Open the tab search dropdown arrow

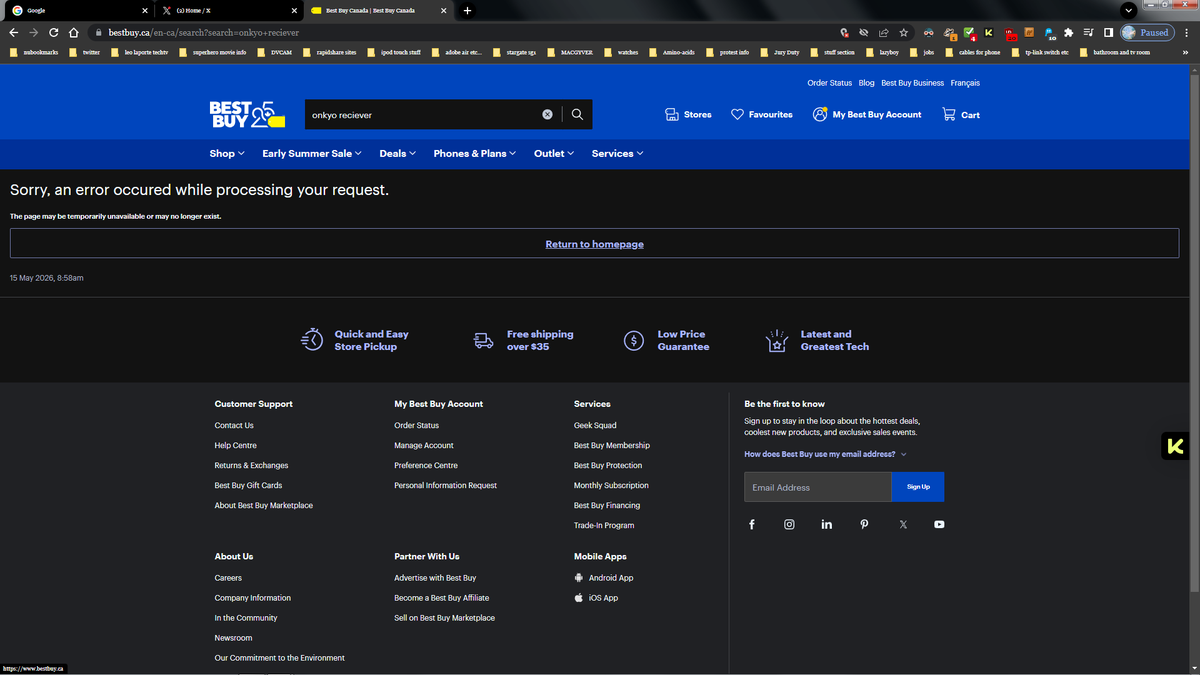click(1129, 10)
